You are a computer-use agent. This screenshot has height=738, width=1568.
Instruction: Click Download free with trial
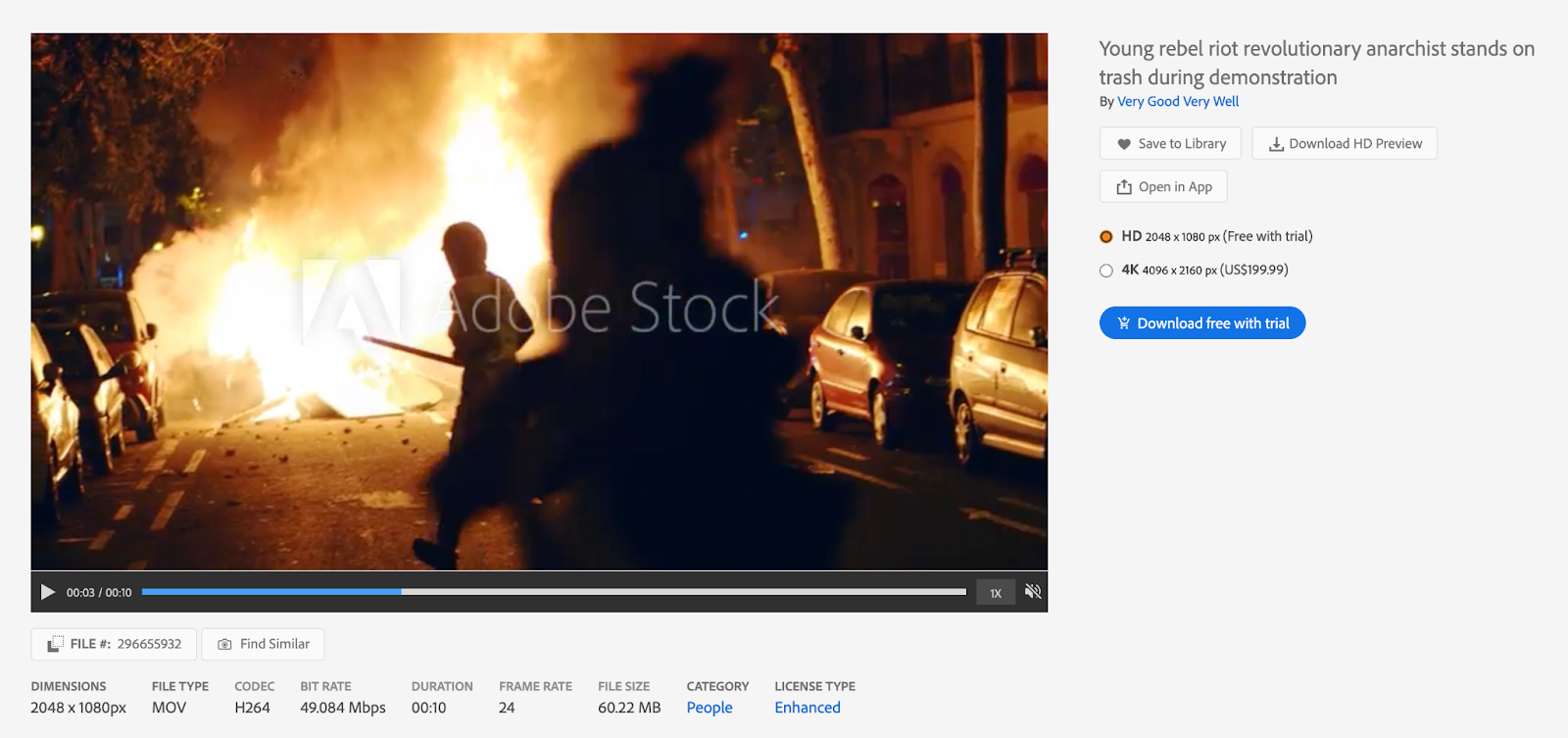click(1202, 323)
